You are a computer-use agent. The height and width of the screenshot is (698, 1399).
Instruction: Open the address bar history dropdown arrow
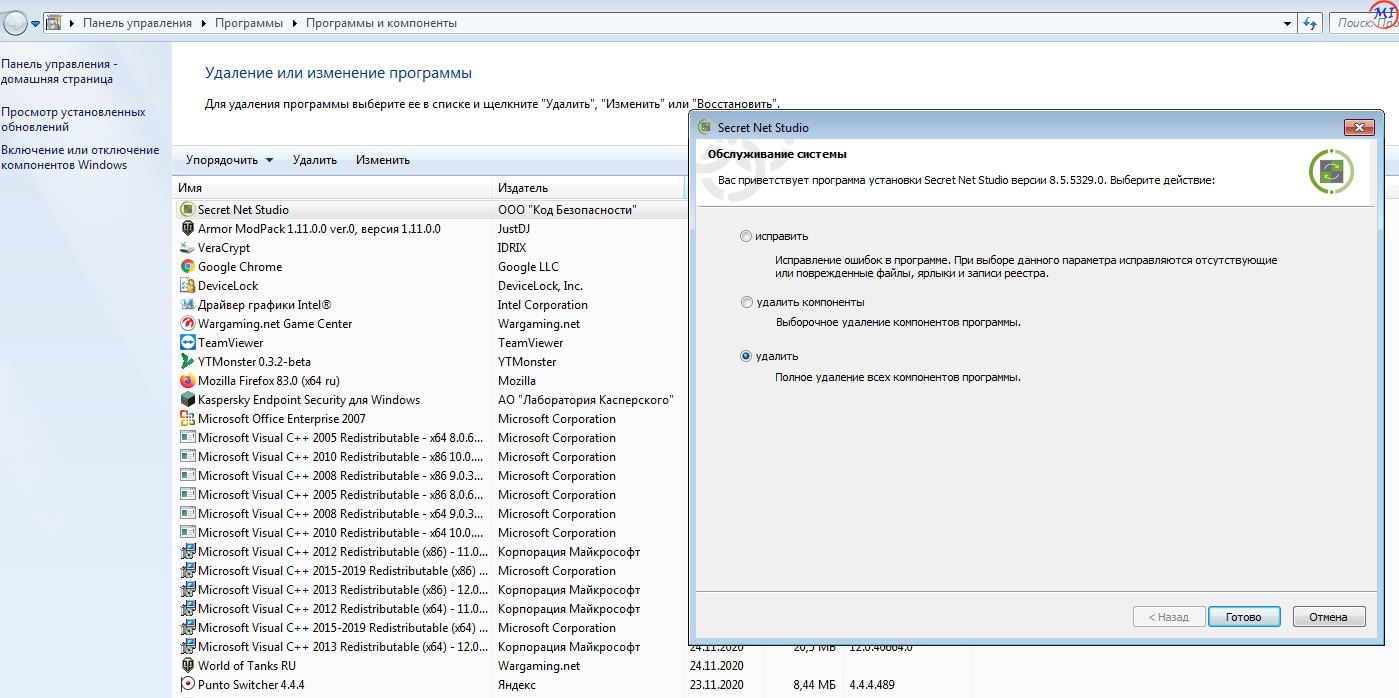tap(1288, 23)
